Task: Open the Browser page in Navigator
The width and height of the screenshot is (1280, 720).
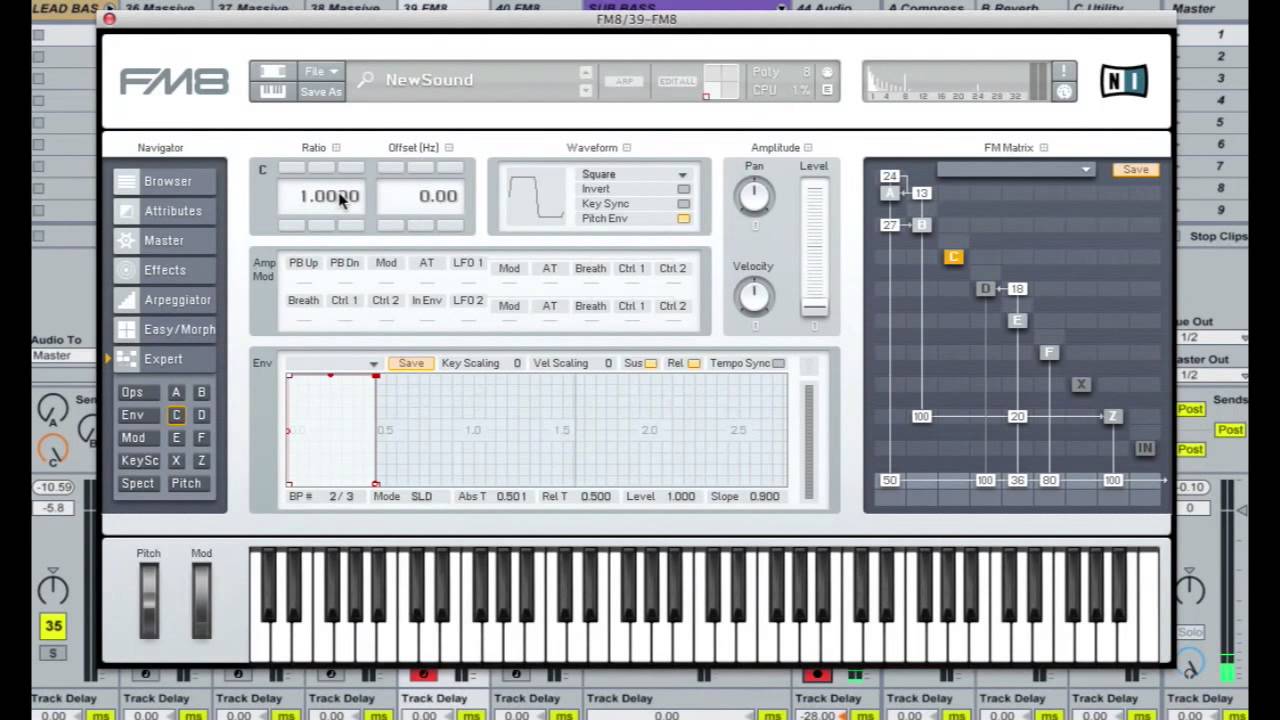Action: [166, 181]
